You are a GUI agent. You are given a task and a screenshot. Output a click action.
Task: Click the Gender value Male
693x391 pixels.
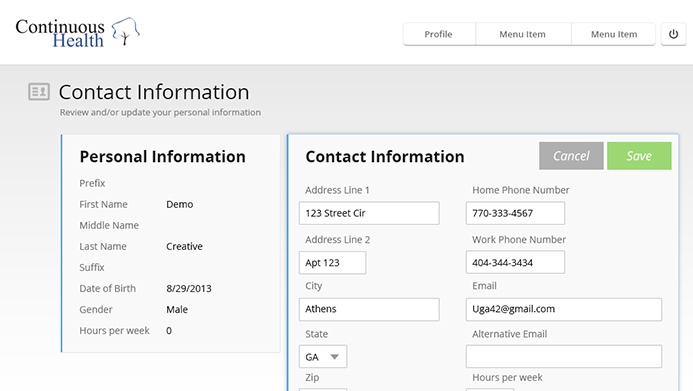tap(177, 309)
